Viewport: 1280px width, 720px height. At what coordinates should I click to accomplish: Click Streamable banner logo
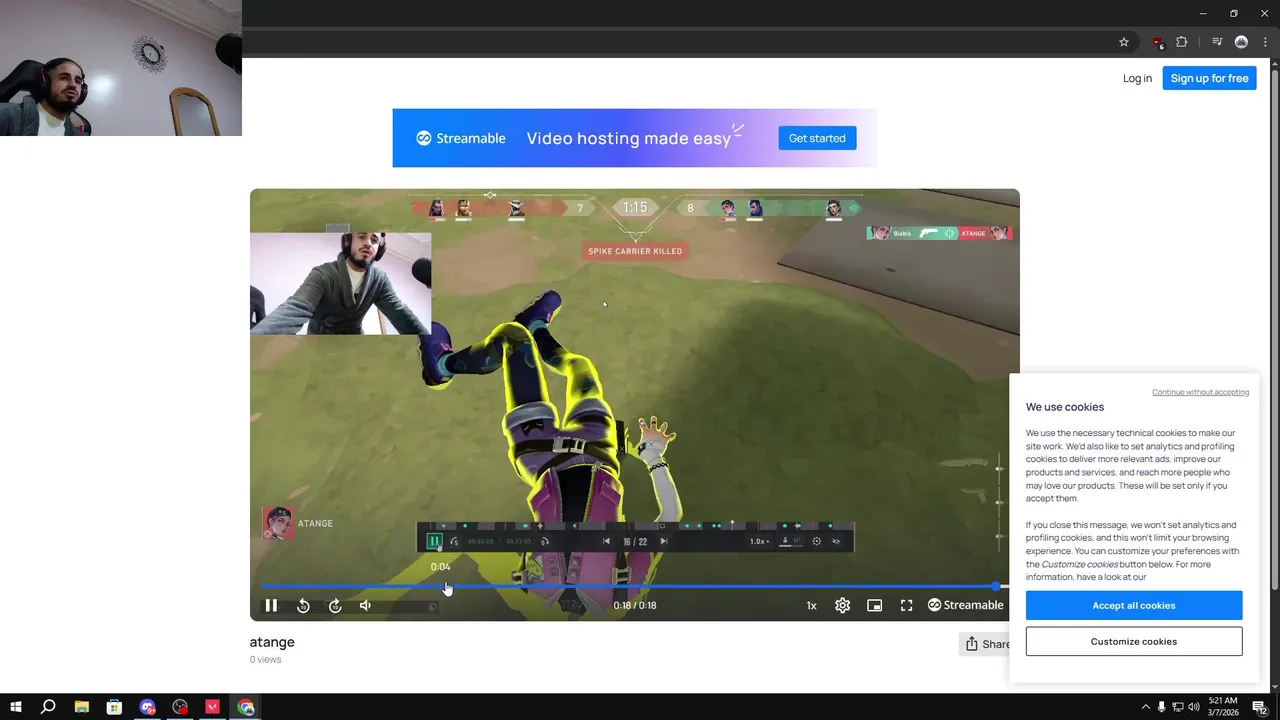click(461, 138)
